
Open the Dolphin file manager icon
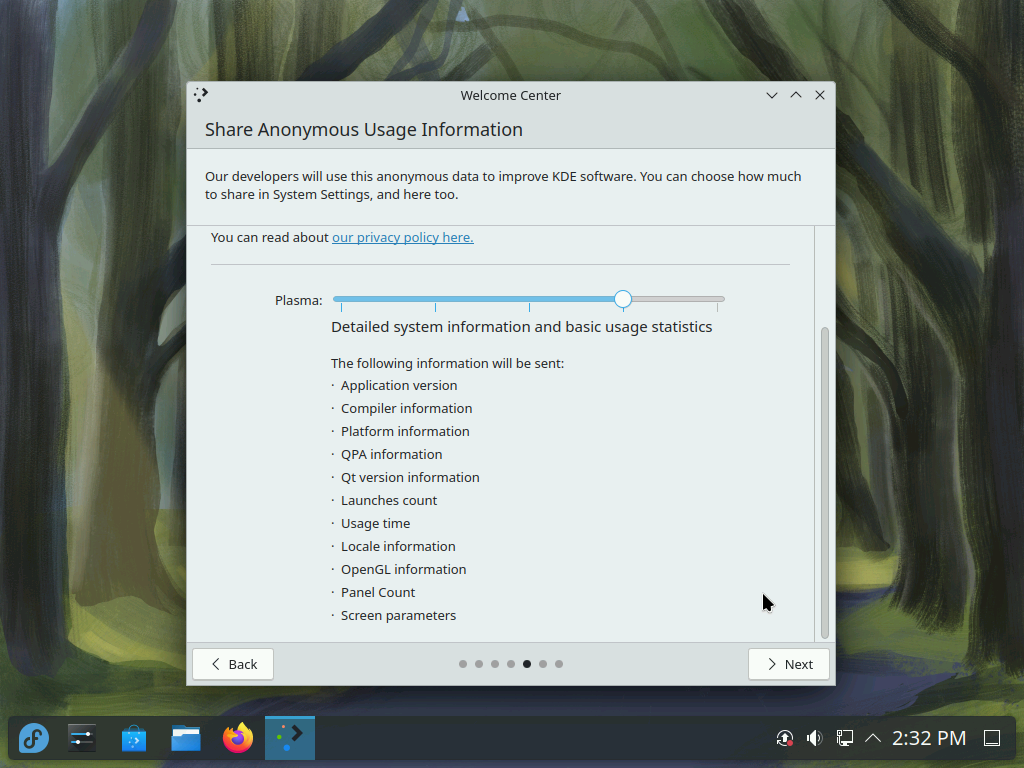coord(186,738)
